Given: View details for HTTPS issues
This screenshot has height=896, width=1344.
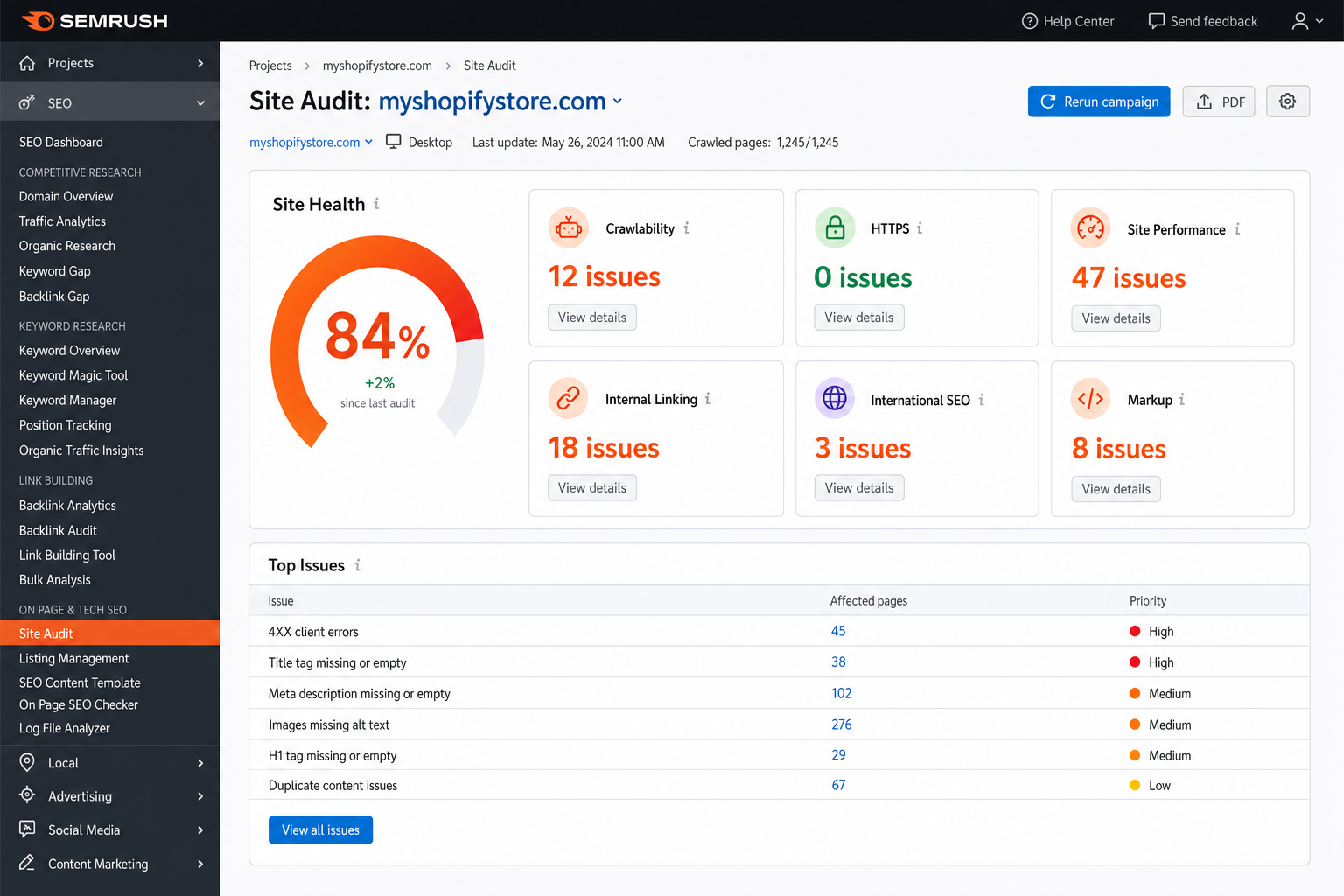Looking at the screenshot, I should coord(859,318).
